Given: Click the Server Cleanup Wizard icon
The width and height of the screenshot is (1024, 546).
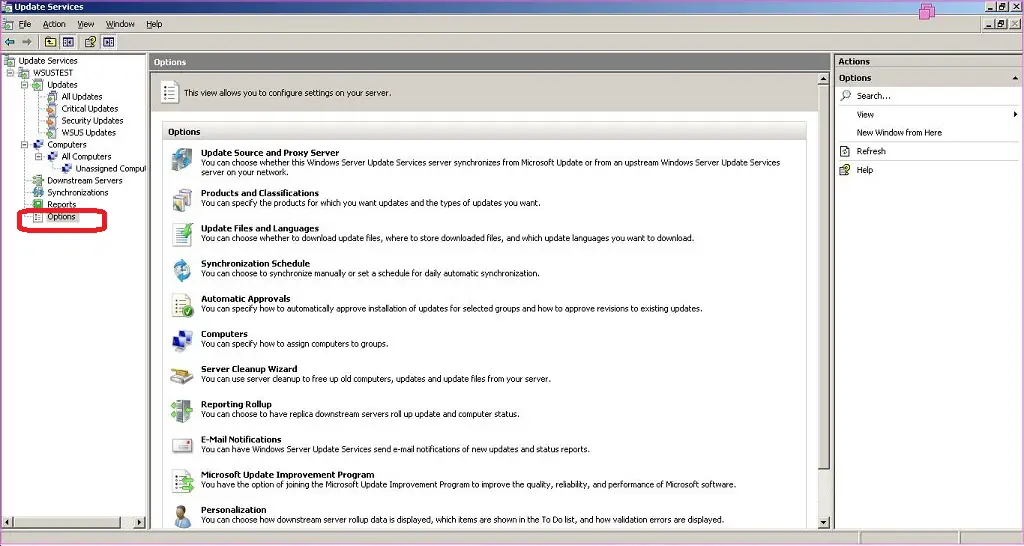Looking at the screenshot, I should click(x=182, y=376).
